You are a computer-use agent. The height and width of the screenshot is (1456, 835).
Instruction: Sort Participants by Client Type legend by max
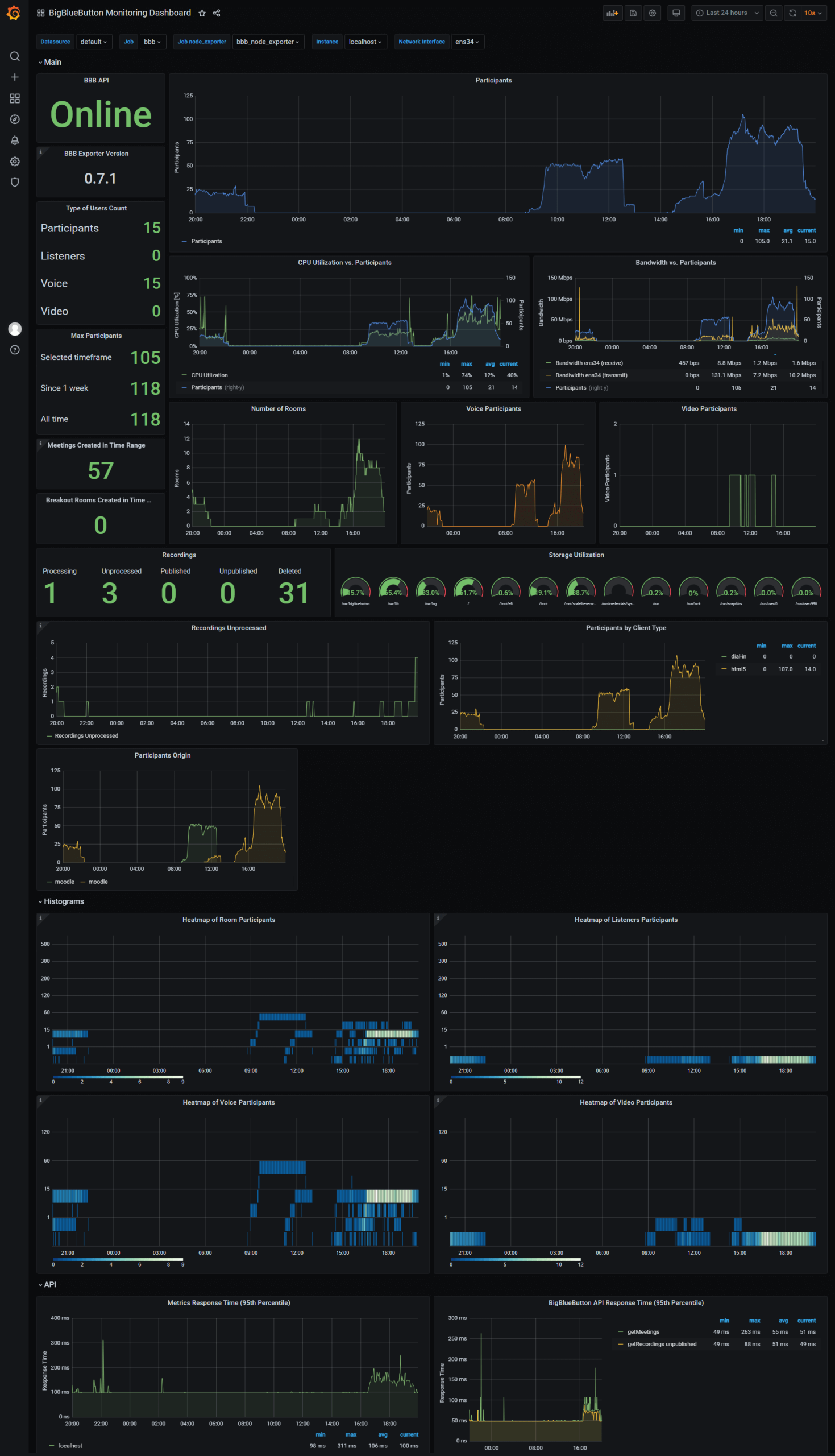pyautogui.click(x=787, y=646)
